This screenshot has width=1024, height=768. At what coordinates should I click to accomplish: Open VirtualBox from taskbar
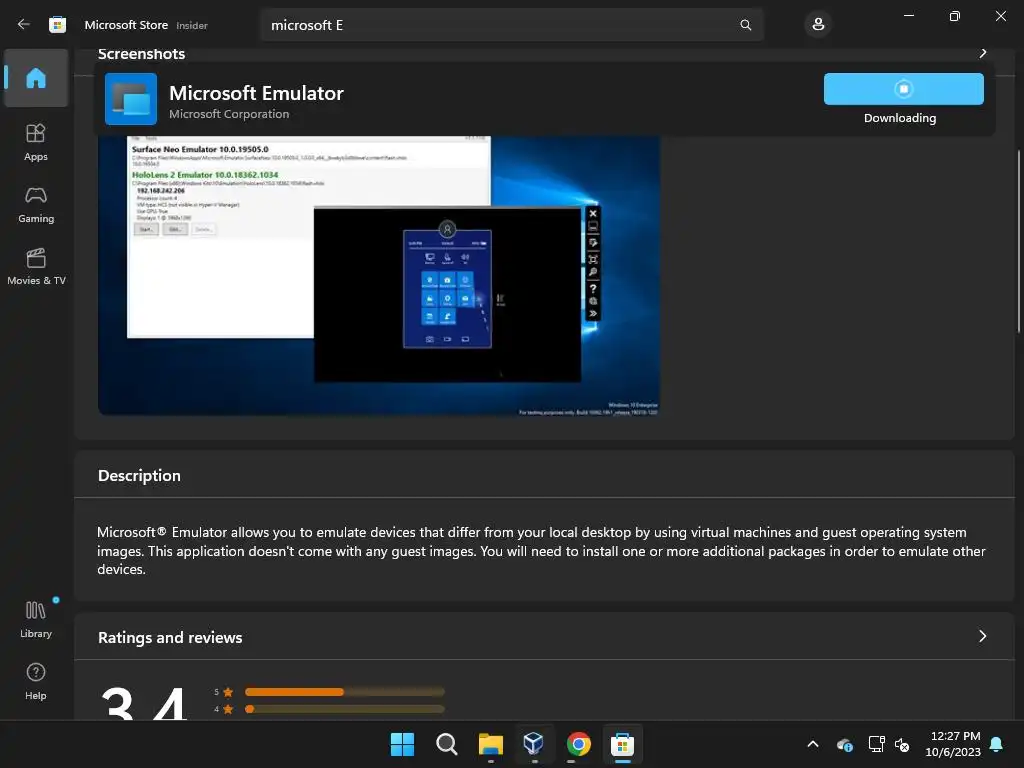click(x=534, y=744)
